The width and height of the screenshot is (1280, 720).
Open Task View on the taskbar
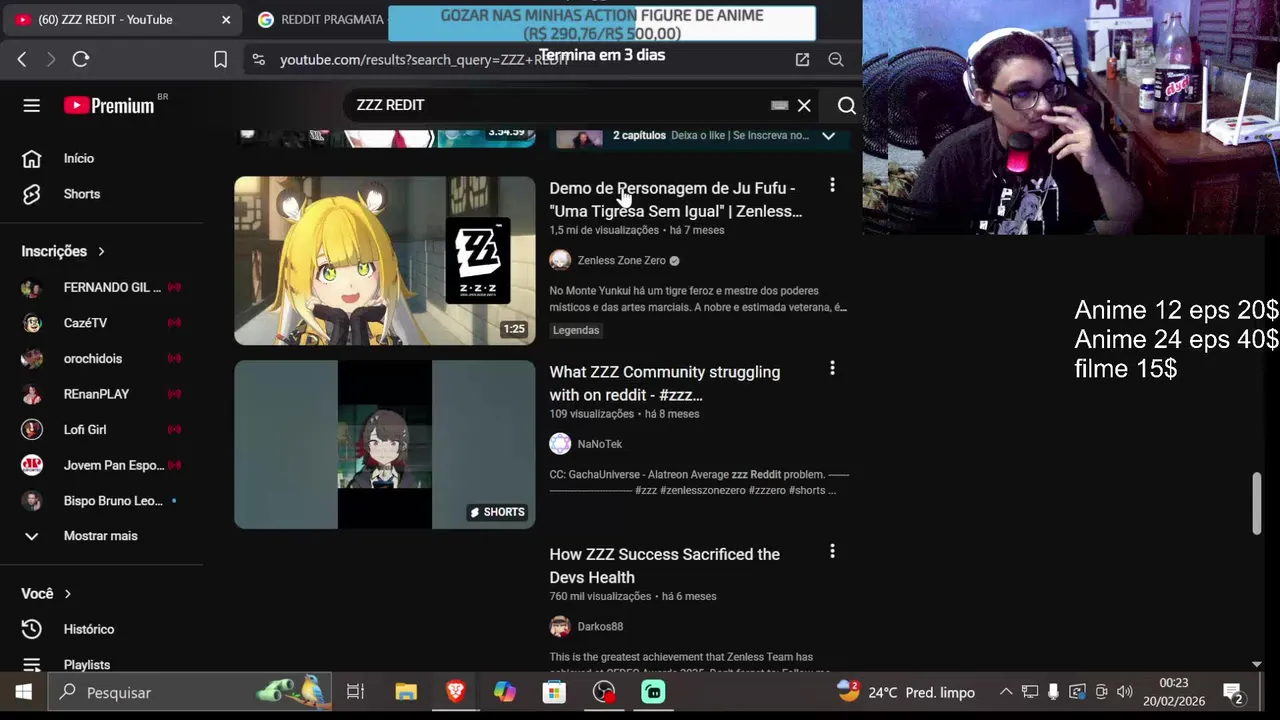(355, 692)
